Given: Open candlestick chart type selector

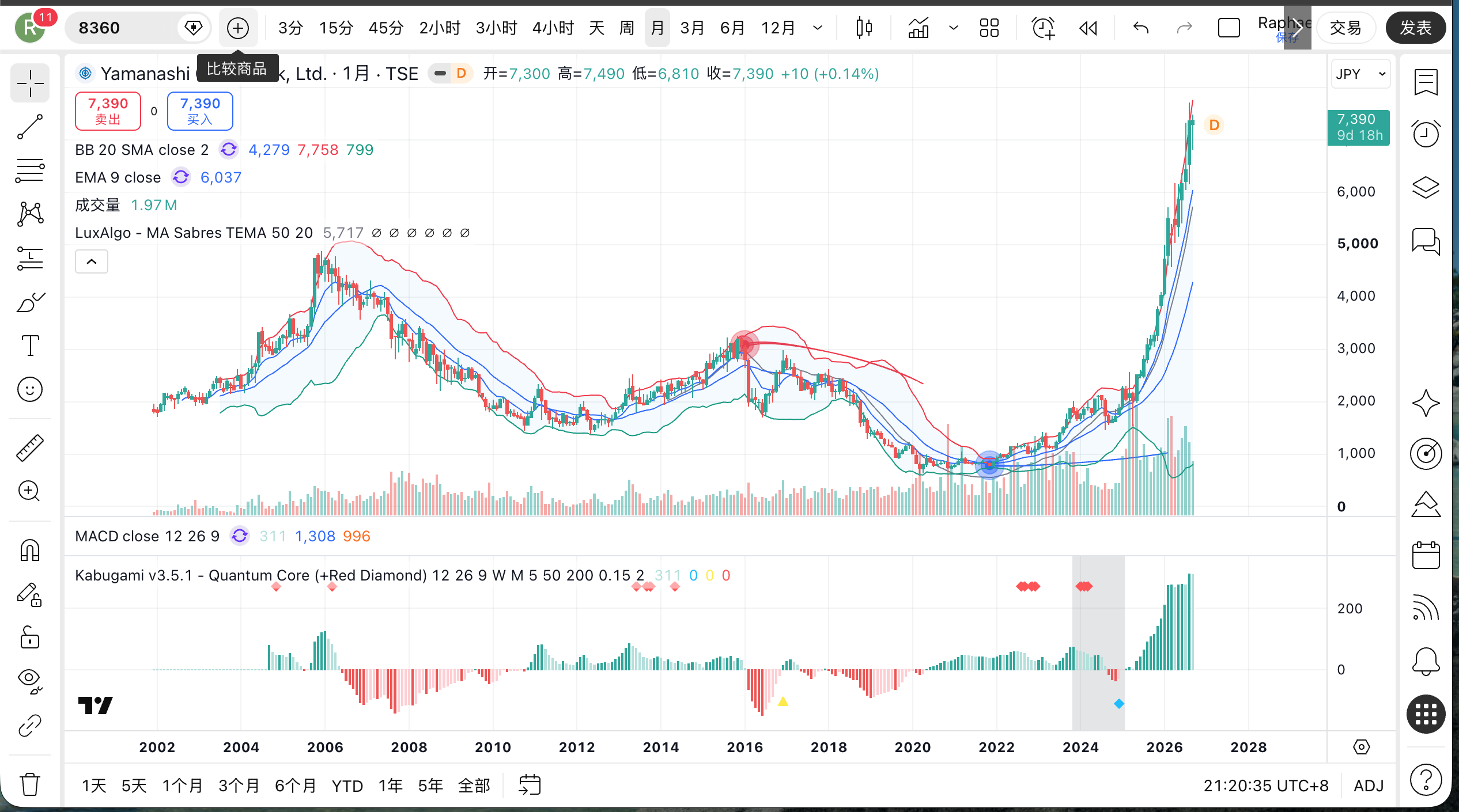Looking at the screenshot, I should tap(864, 28).
